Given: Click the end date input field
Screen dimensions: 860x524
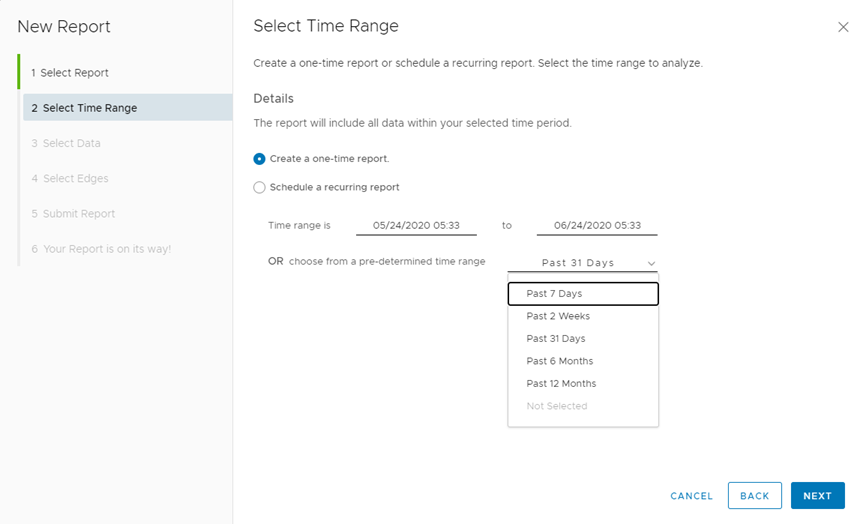Looking at the screenshot, I should pyautogui.click(x=597, y=226).
